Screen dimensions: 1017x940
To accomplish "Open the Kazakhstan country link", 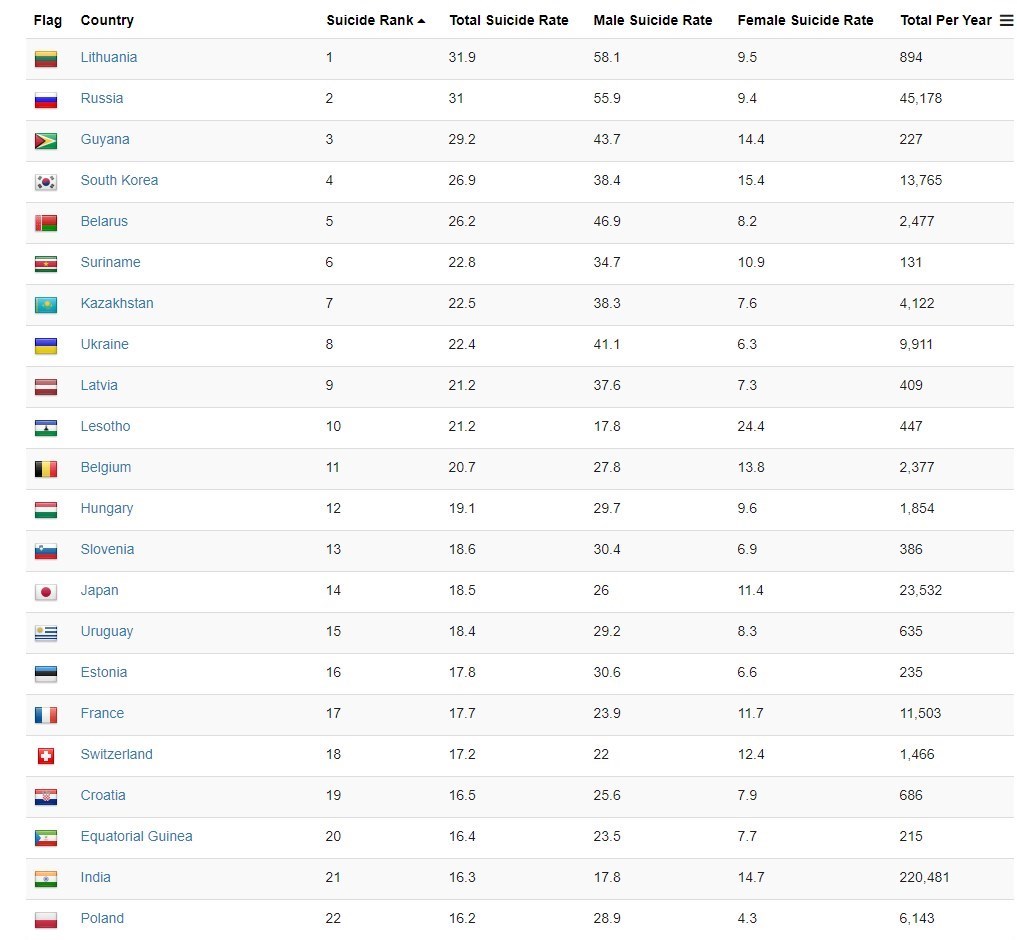I will (117, 303).
